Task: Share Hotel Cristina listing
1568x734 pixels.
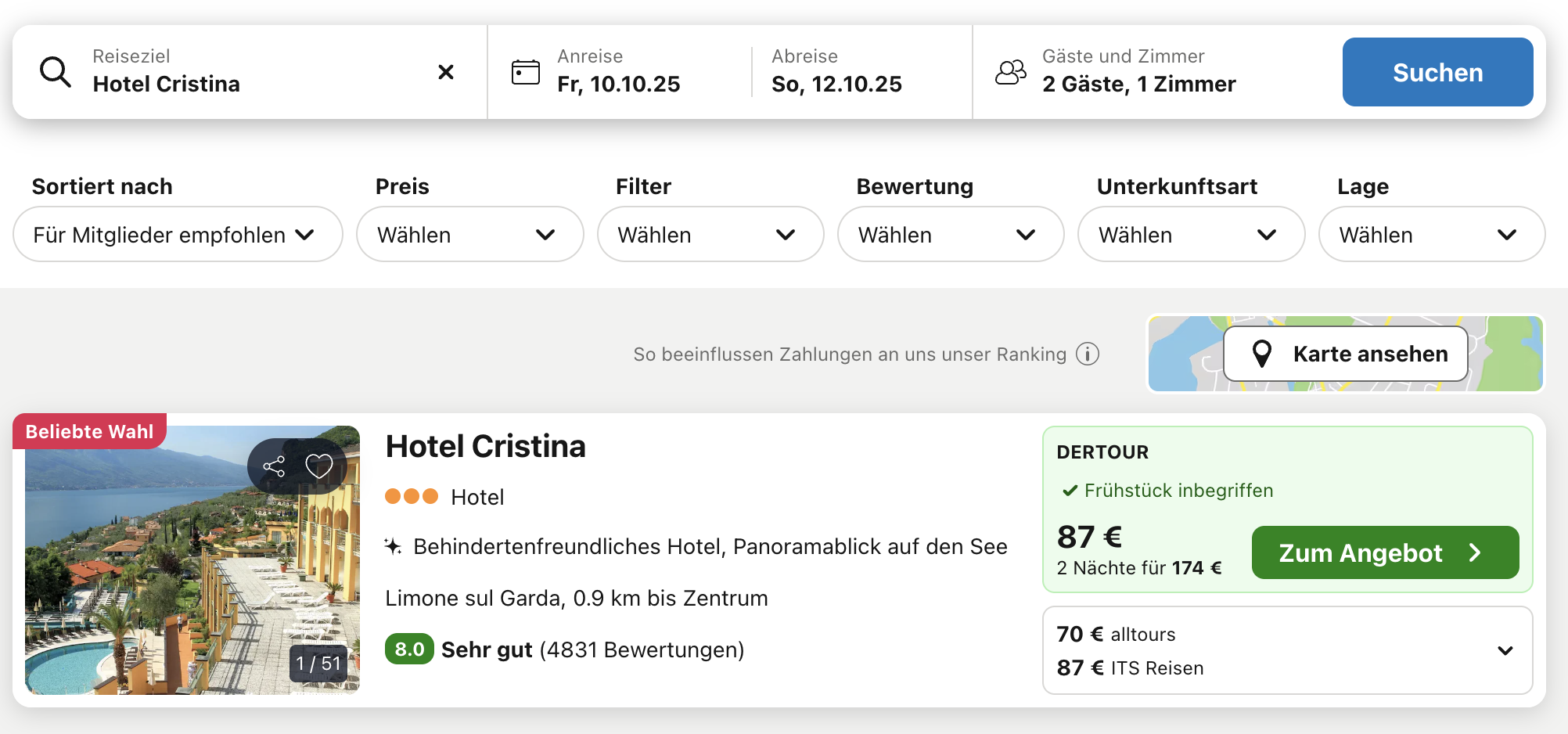Action: click(x=274, y=466)
